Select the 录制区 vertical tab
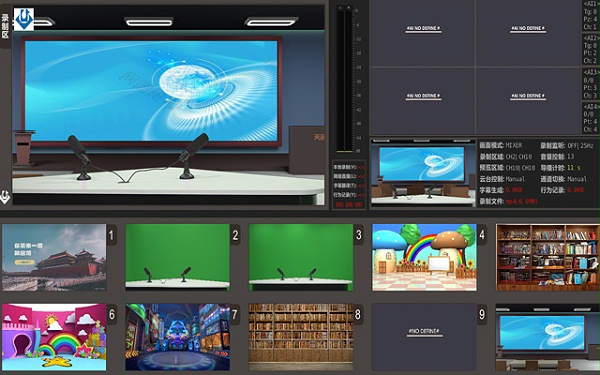The image size is (600, 375). tap(5, 26)
